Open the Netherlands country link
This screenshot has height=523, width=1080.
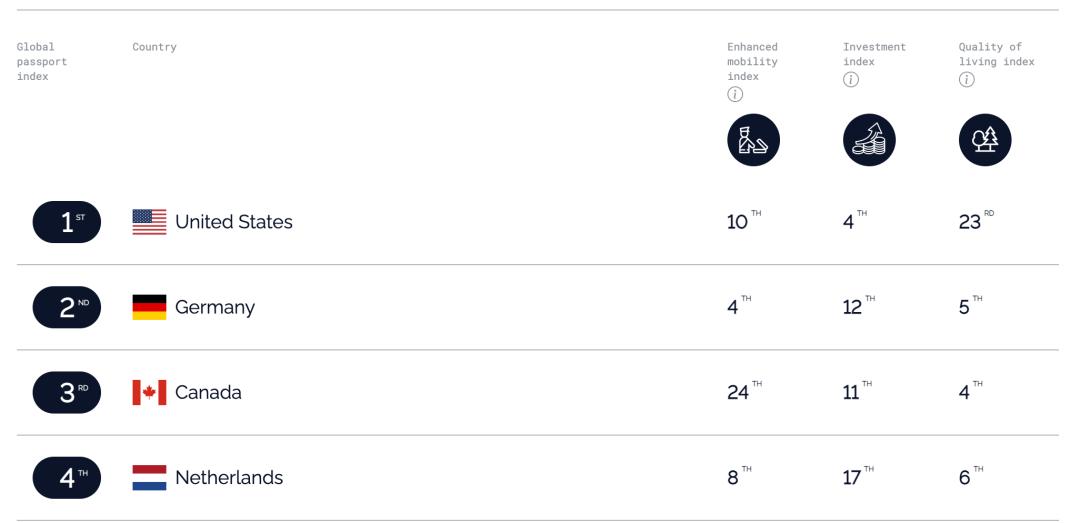click(228, 477)
